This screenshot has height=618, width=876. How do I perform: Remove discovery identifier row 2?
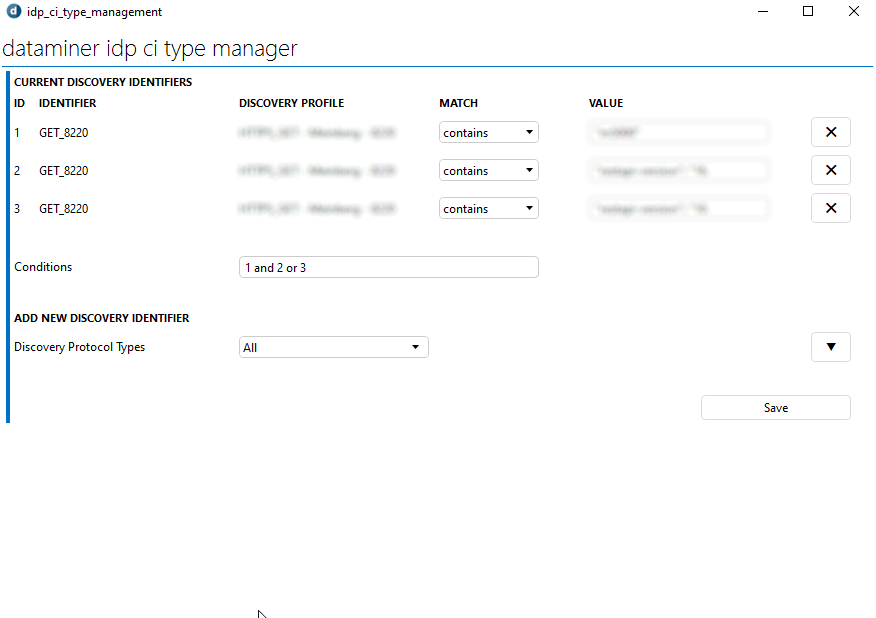click(x=831, y=170)
